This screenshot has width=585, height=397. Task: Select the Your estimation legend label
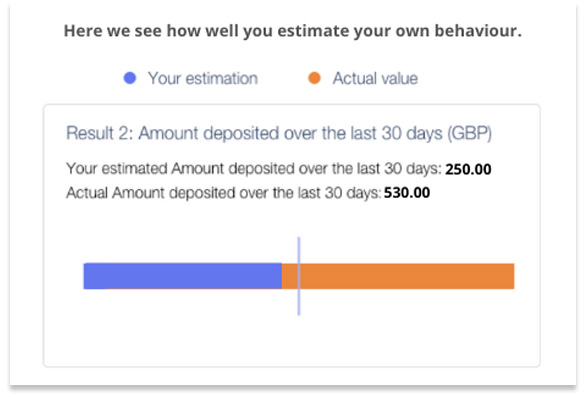click(x=203, y=78)
